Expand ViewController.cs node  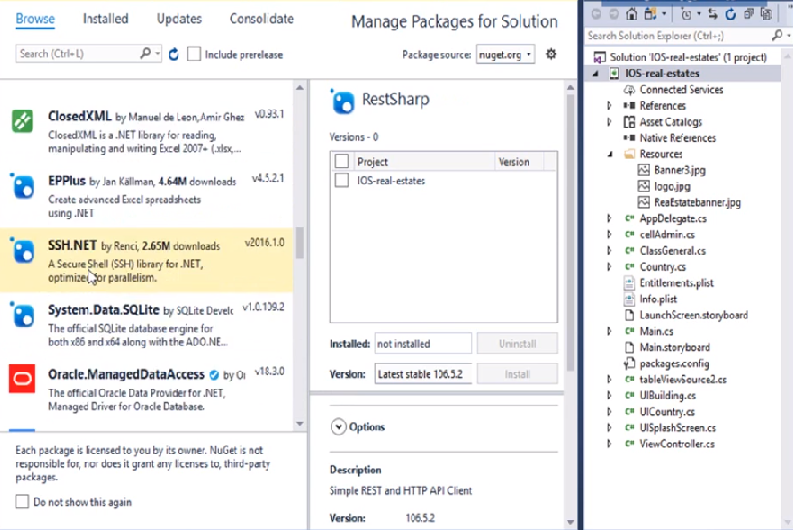pos(609,444)
